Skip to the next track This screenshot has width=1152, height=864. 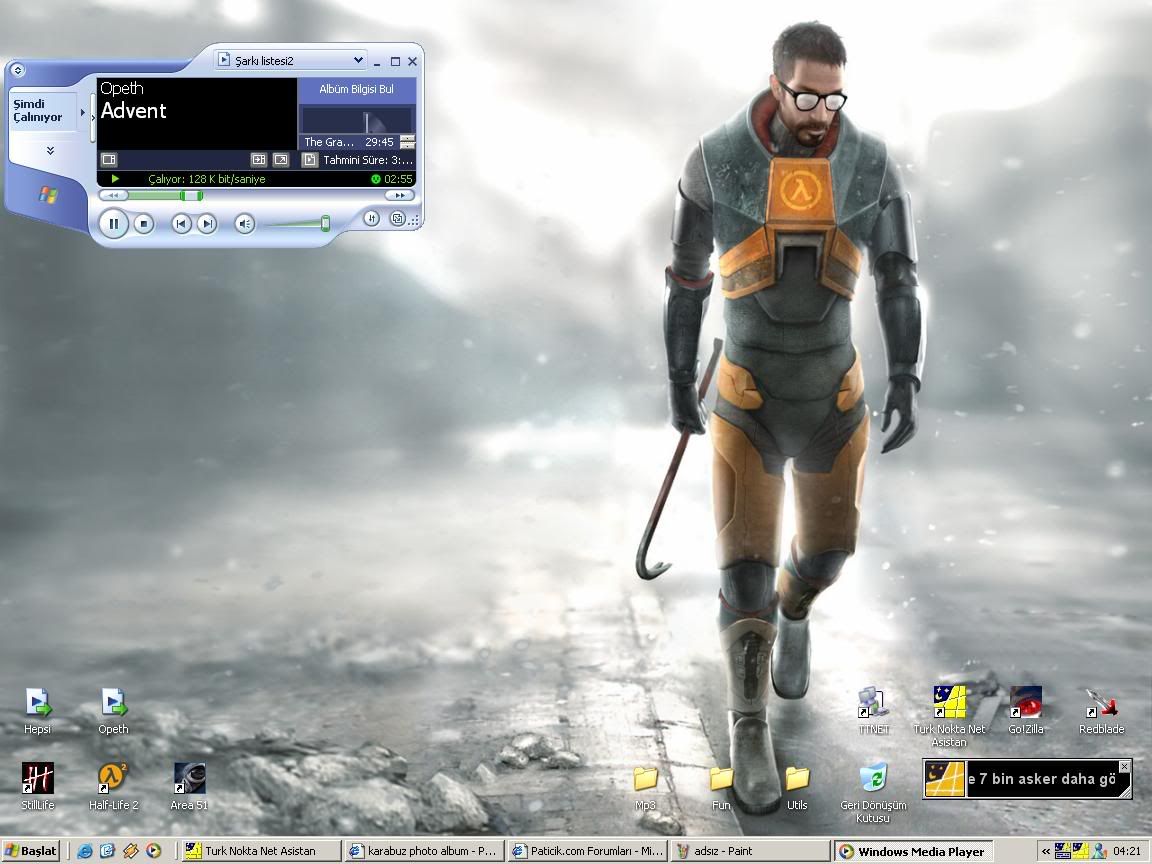206,224
